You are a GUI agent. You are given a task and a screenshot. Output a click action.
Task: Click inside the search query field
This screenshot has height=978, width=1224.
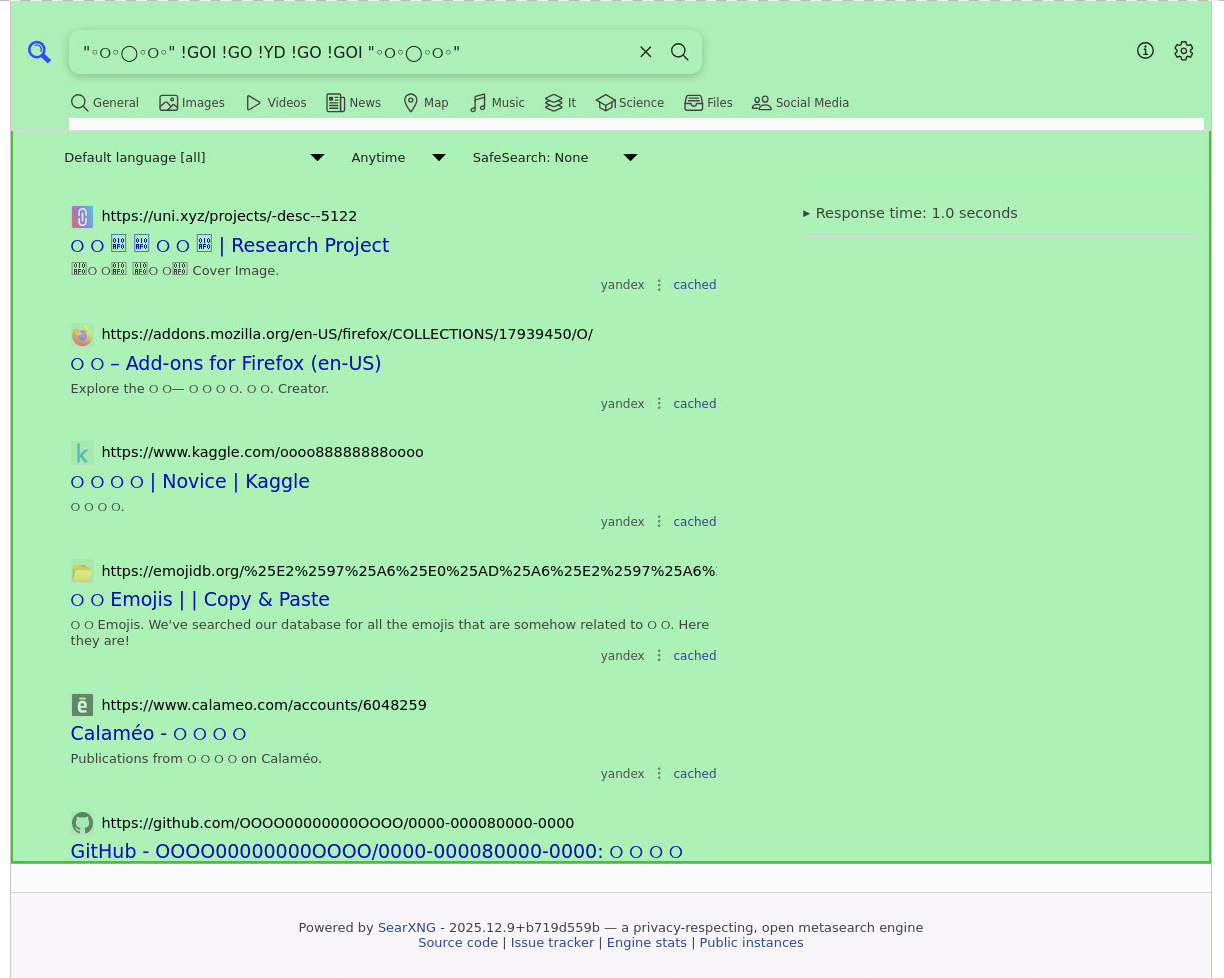[350, 52]
